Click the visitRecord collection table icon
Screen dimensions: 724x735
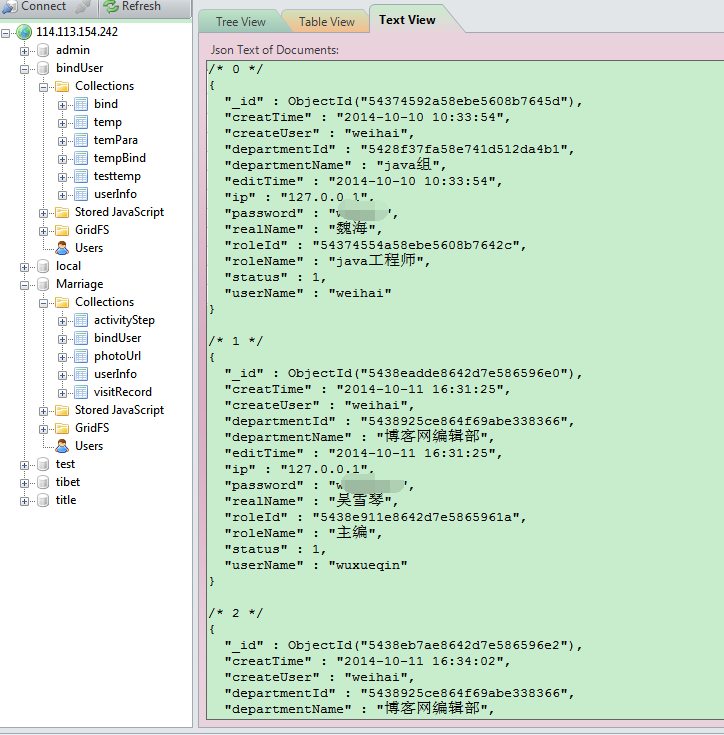[x=81, y=392]
